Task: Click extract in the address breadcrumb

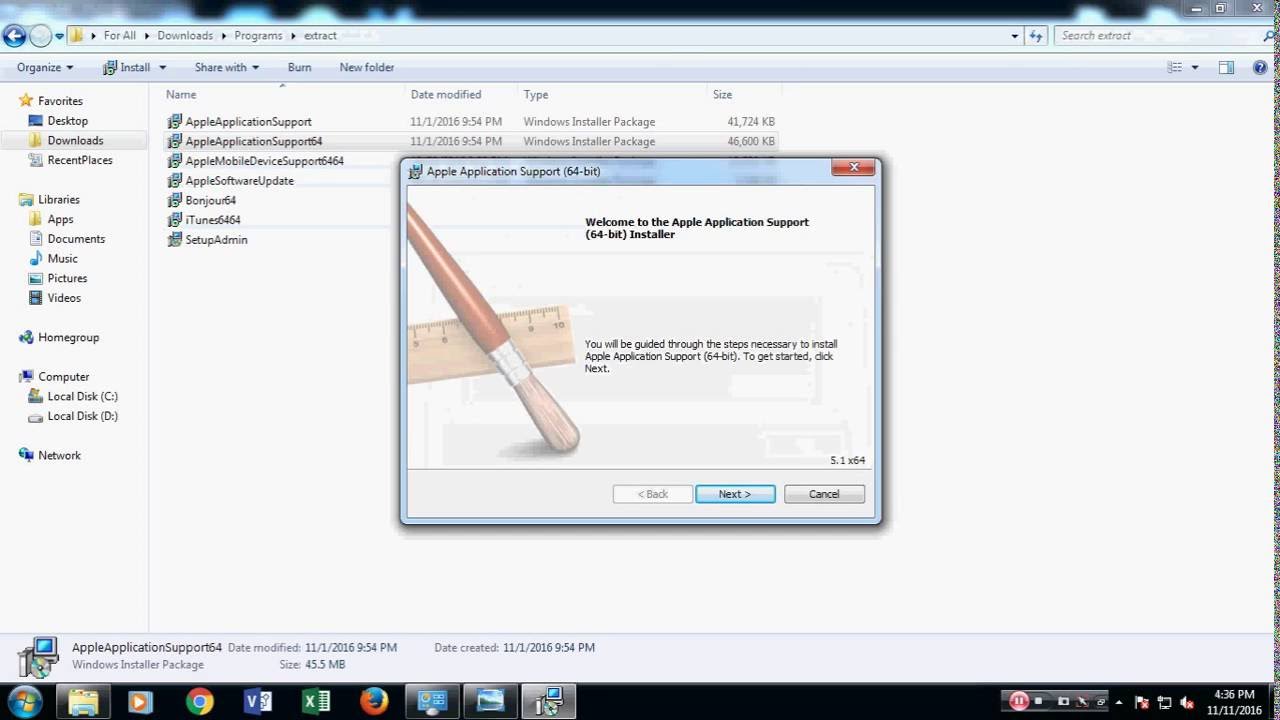Action: click(x=320, y=35)
